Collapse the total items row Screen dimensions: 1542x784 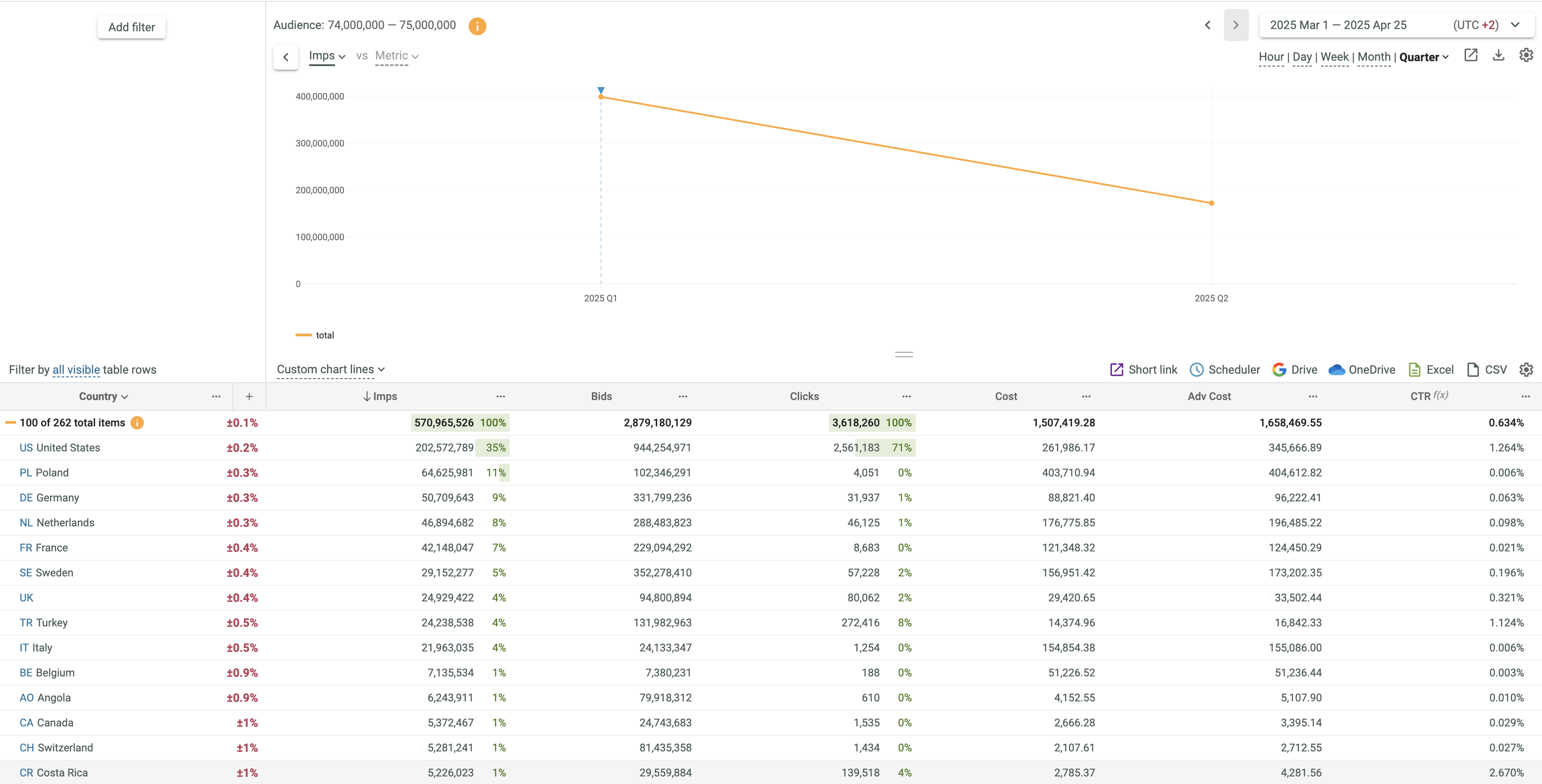click(x=10, y=422)
